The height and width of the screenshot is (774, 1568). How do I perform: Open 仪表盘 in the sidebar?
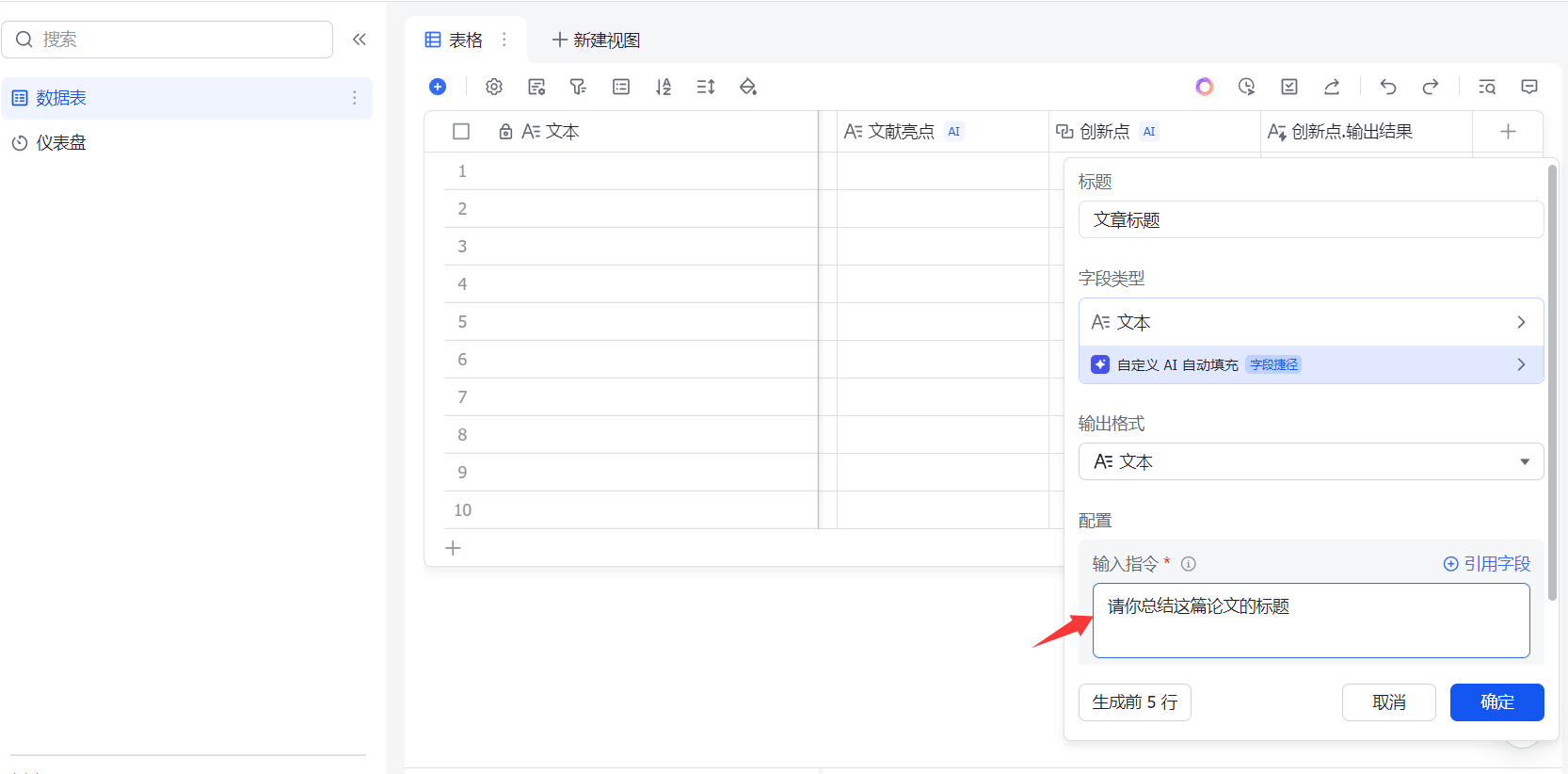61,143
